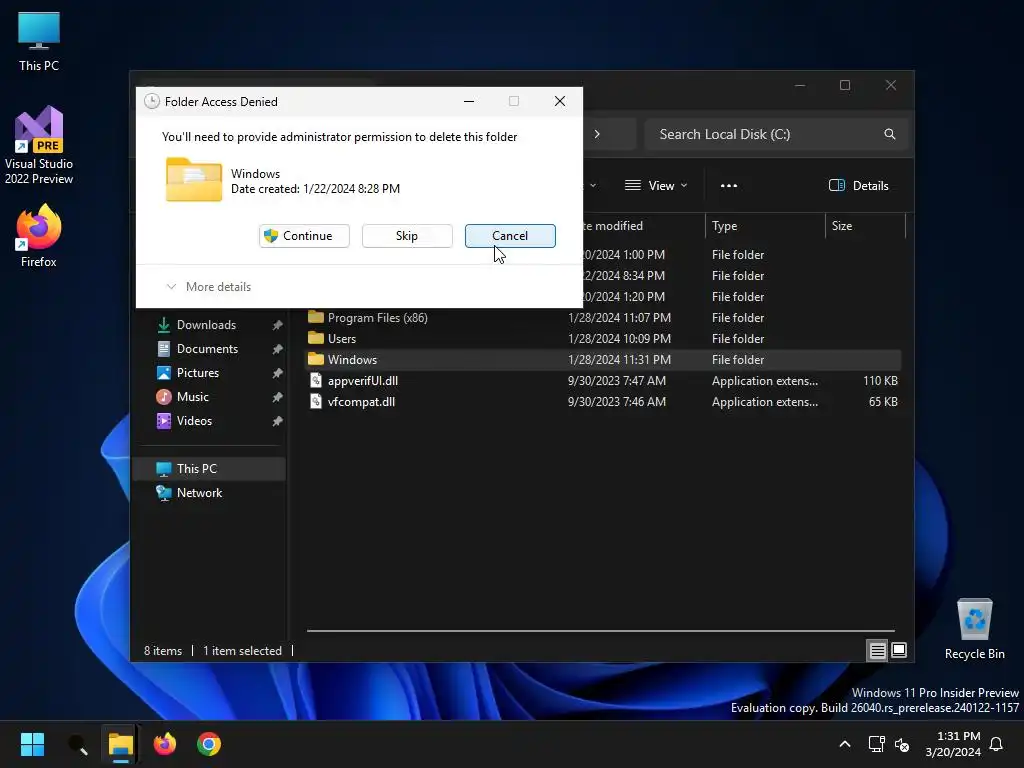This screenshot has width=1024, height=768.
Task: Open Recycle Bin on desktop
Action: (974, 629)
